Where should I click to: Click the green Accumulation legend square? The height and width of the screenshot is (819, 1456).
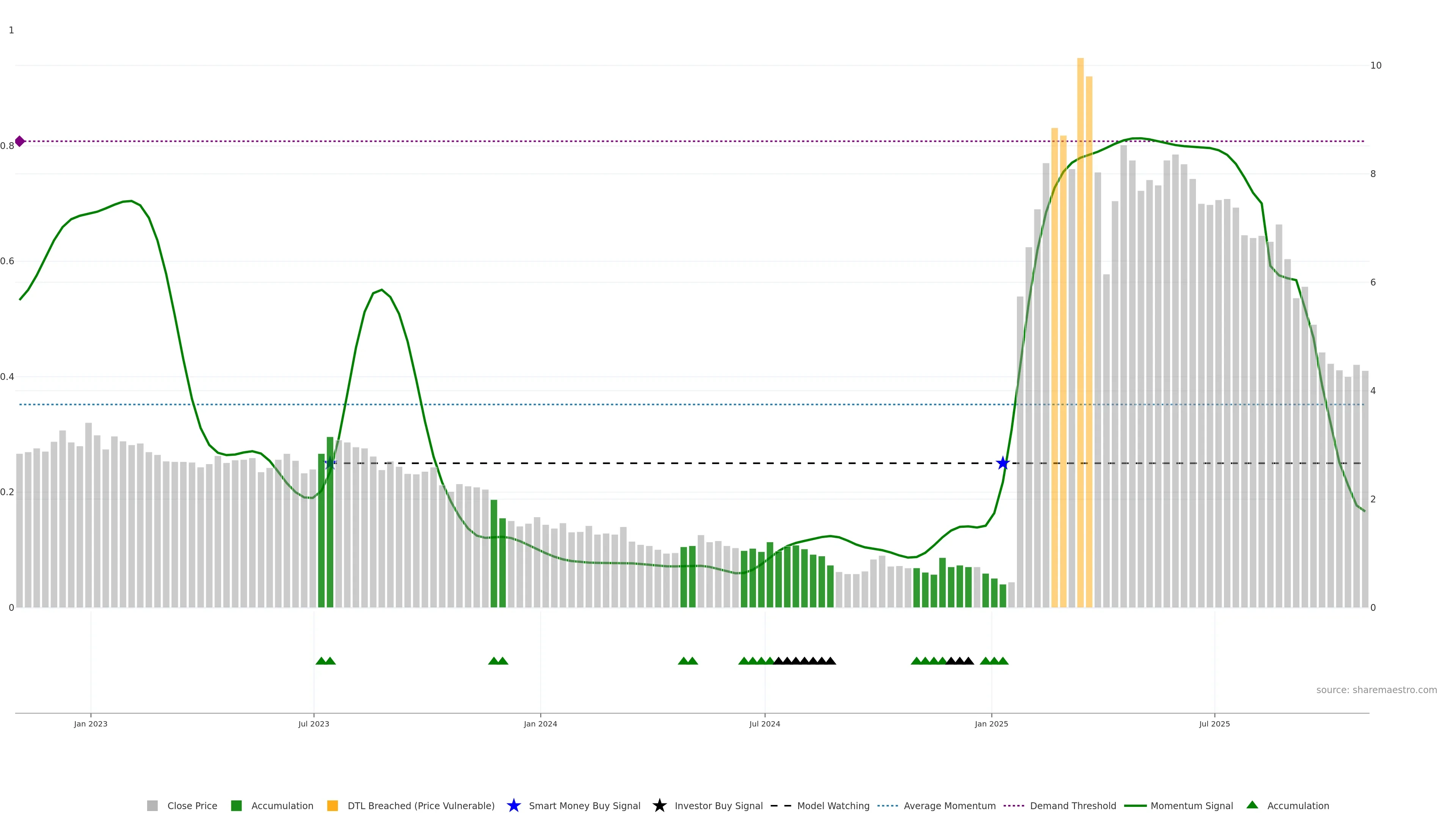click(x=236, y=805)
